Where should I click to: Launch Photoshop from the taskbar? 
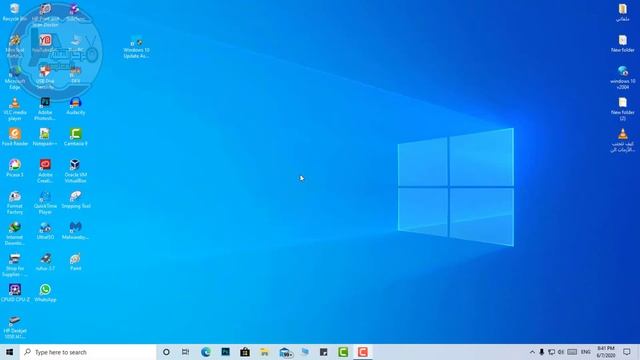(x=225, y=352)
